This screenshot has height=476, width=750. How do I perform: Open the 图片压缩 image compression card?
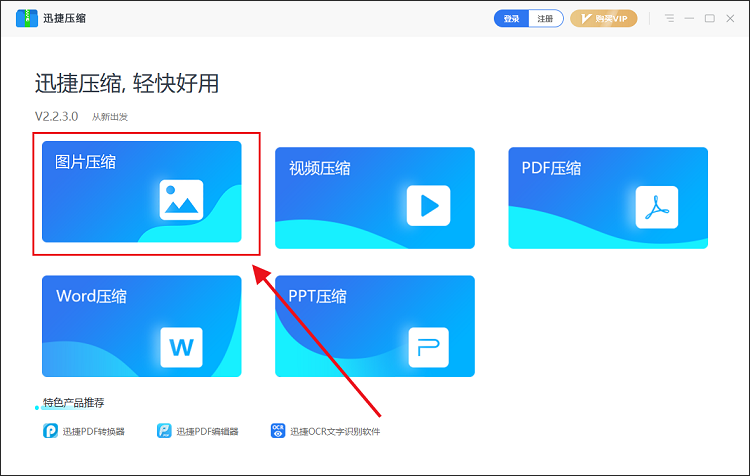142,191
